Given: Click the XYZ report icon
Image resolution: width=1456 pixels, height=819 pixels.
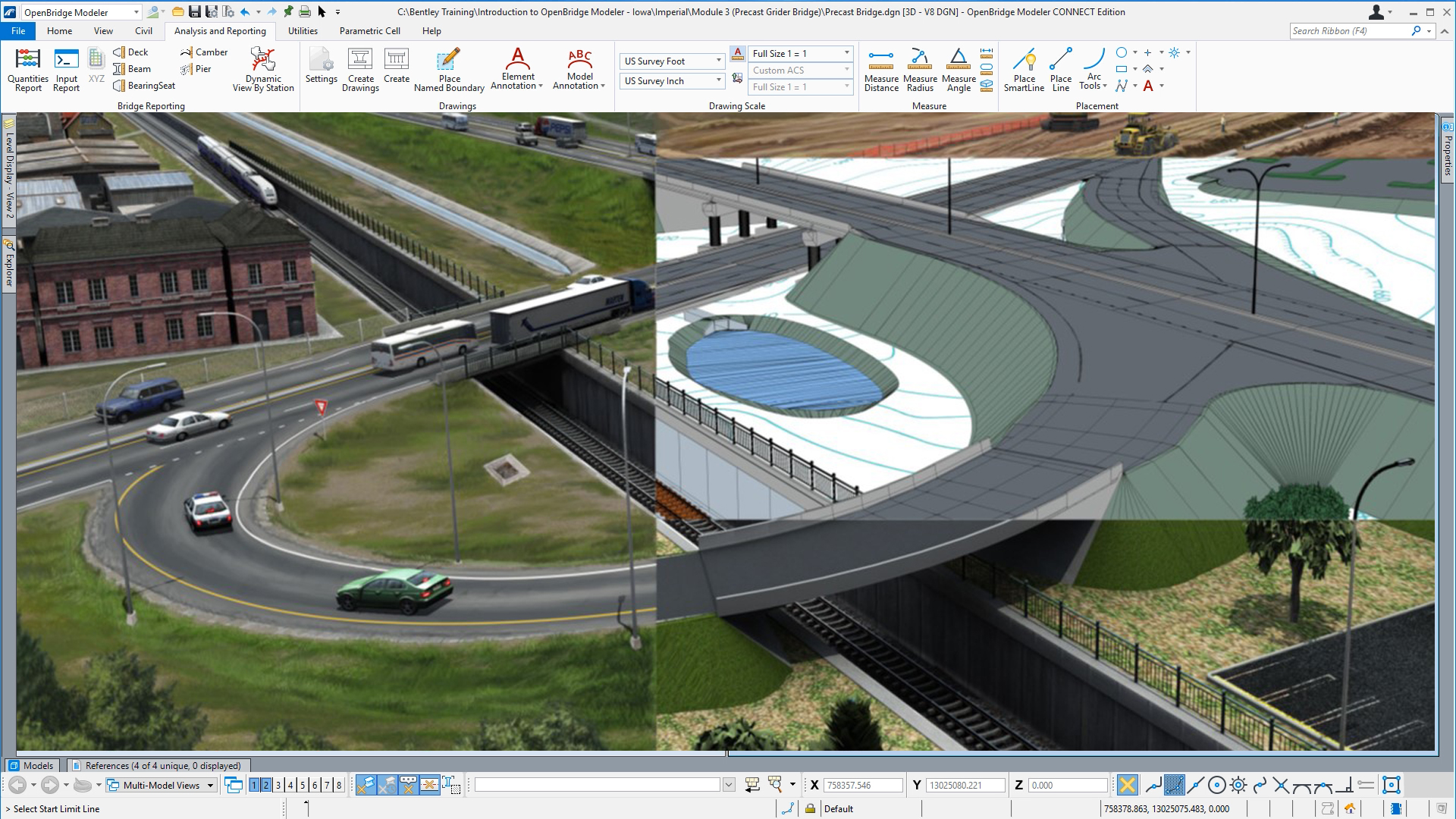Looking at the screenshot, I should (x=96, y=66).
